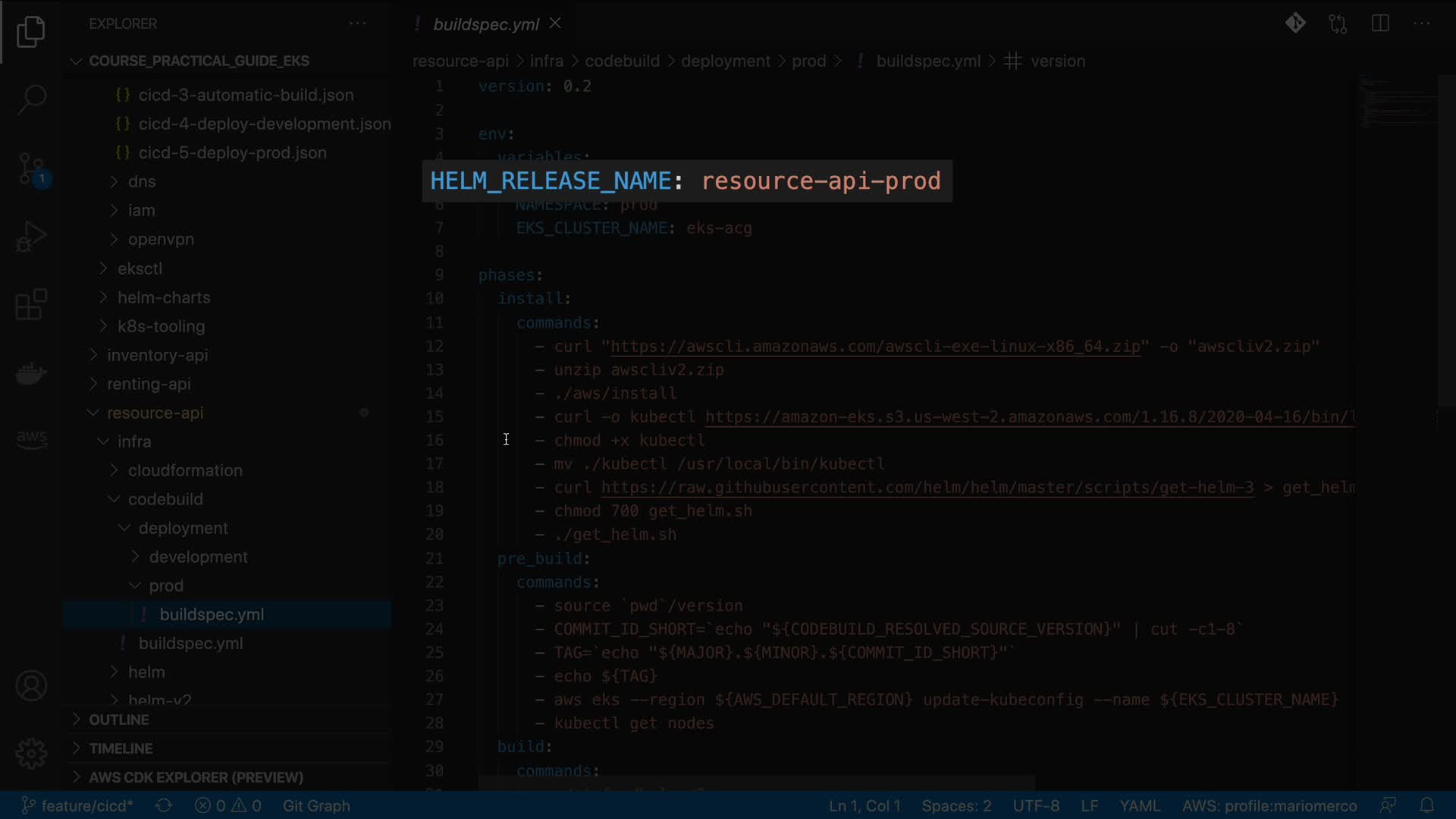This screenshot has width=1456, height=819.
Task: Click the split editor right icon
Action: click(1380, 24)
